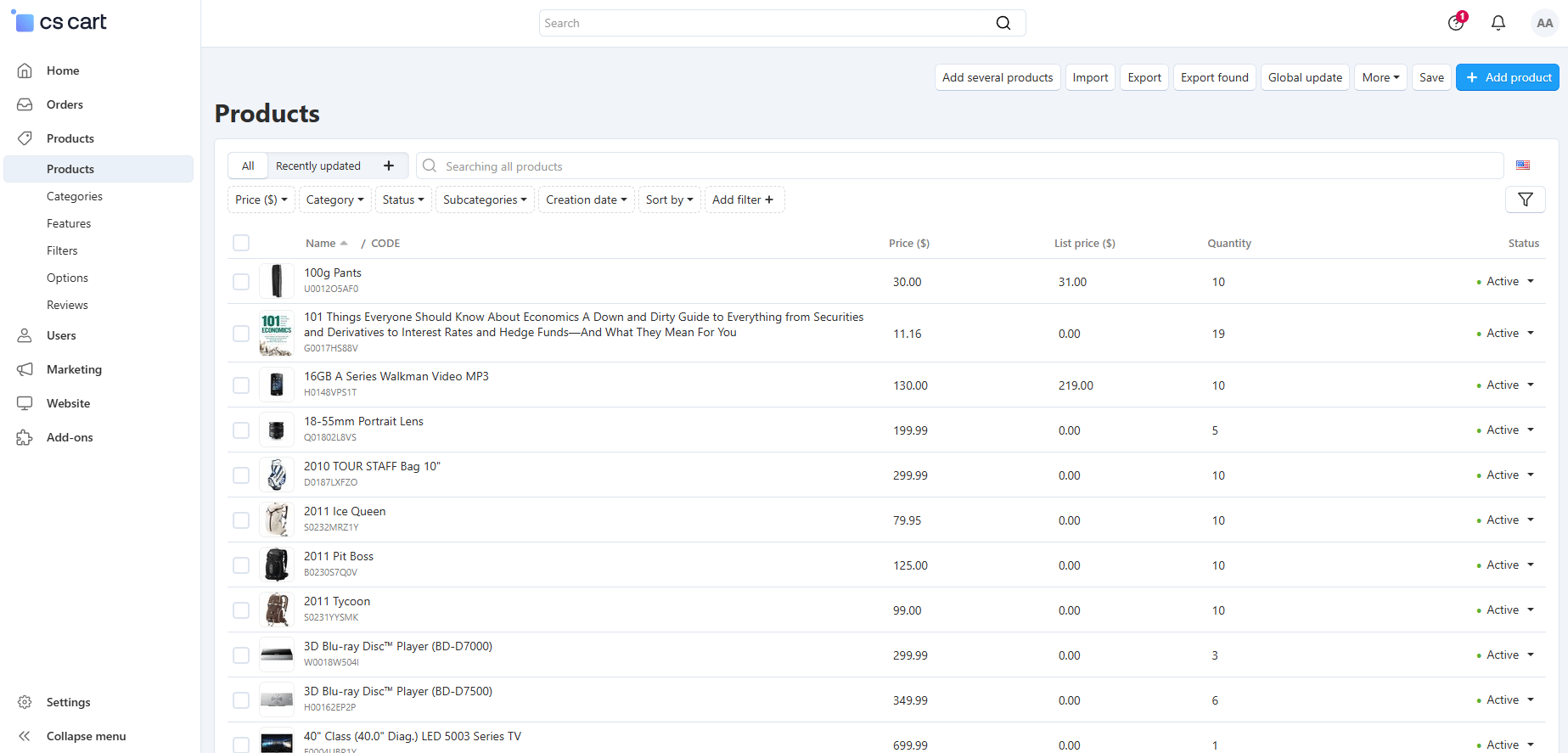The width and height of the screenshot is (1568, 753).
Task: Click the Collapse menu double-arrow icon
Action: click(25, 736)
